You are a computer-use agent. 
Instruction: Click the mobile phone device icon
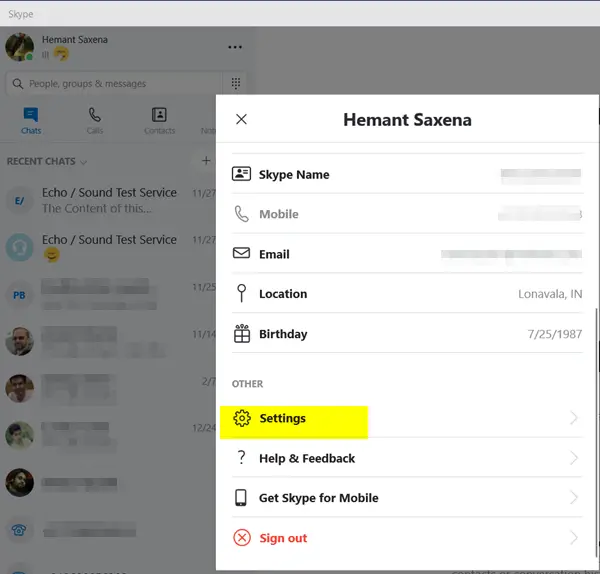click(241, 497)
